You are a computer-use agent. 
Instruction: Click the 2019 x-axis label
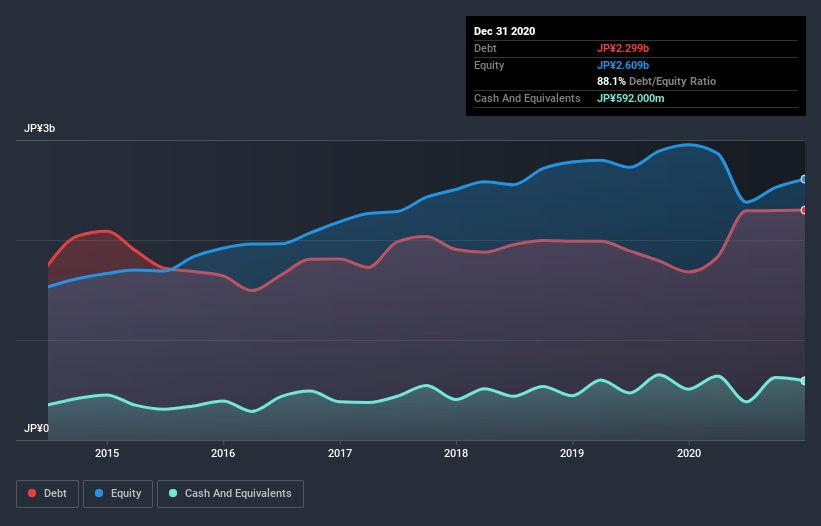[x=572, y=453]
